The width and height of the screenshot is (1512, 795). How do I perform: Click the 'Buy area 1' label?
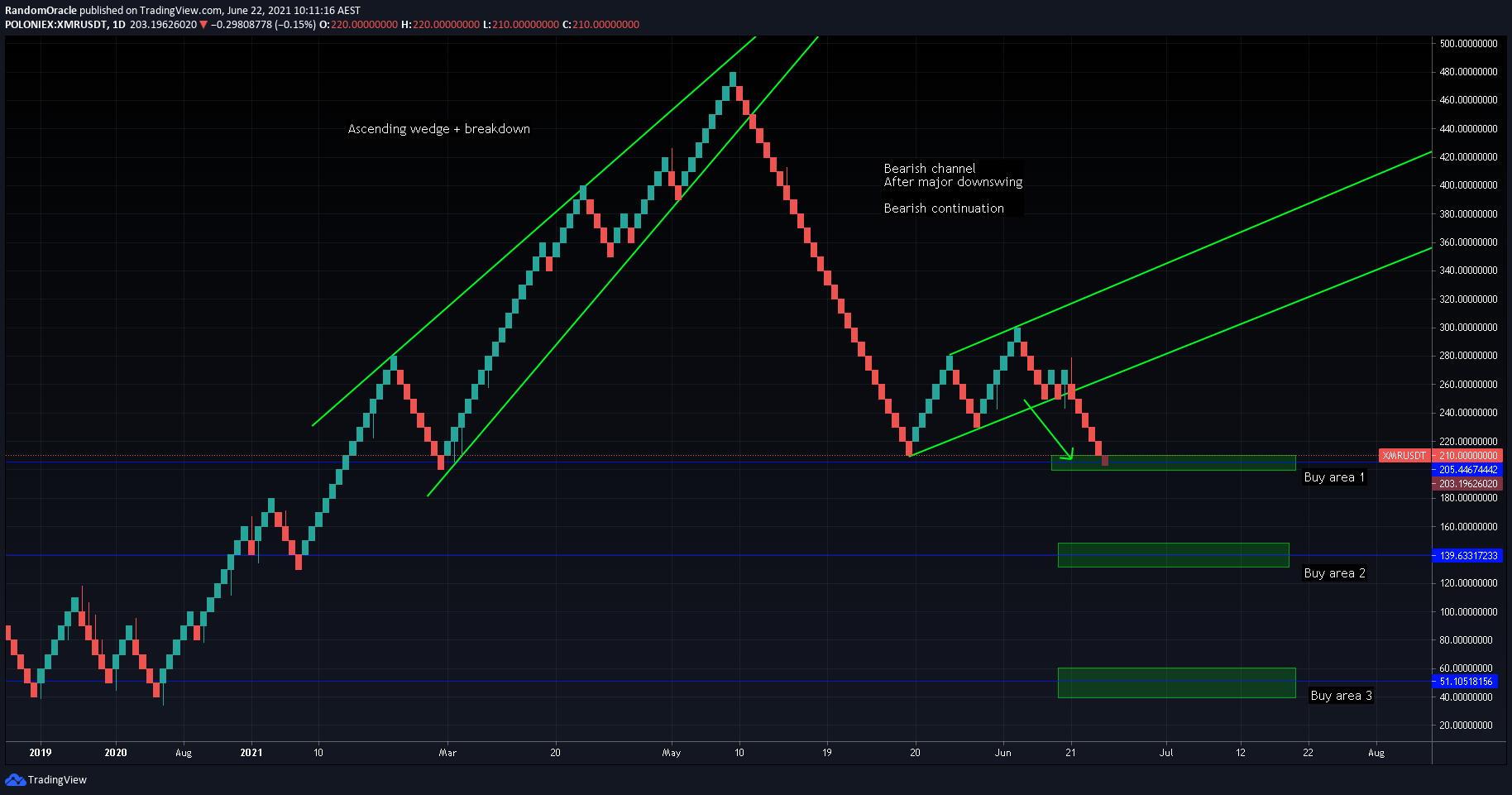[1334, 477]
